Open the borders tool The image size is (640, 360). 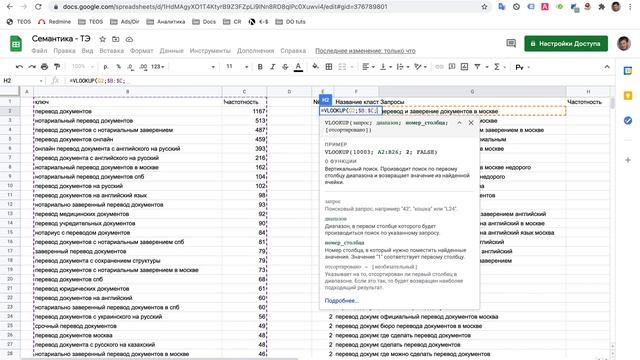(329, 67)
